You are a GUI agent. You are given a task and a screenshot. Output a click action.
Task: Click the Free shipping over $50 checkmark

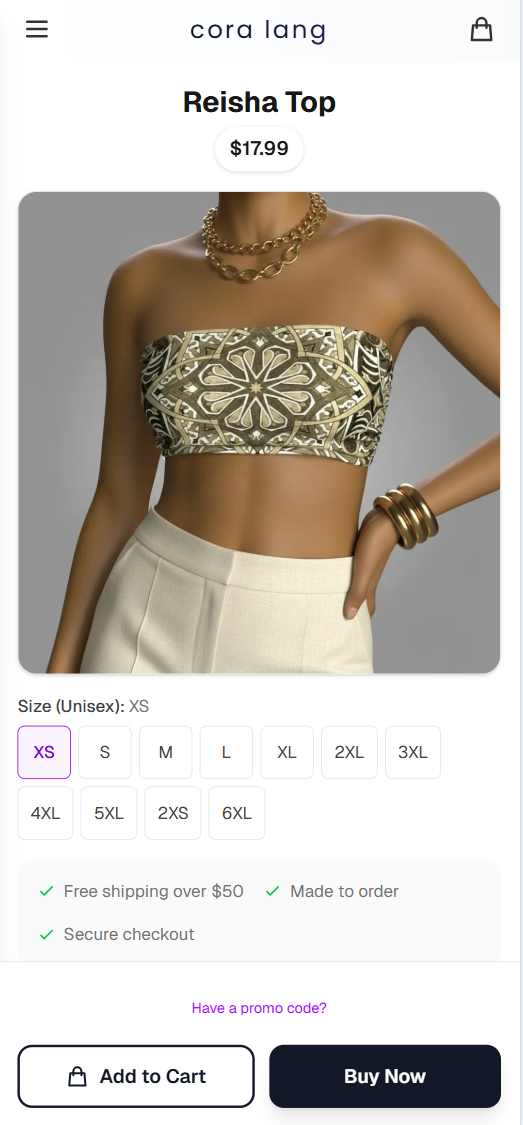(x=47, y=891)
